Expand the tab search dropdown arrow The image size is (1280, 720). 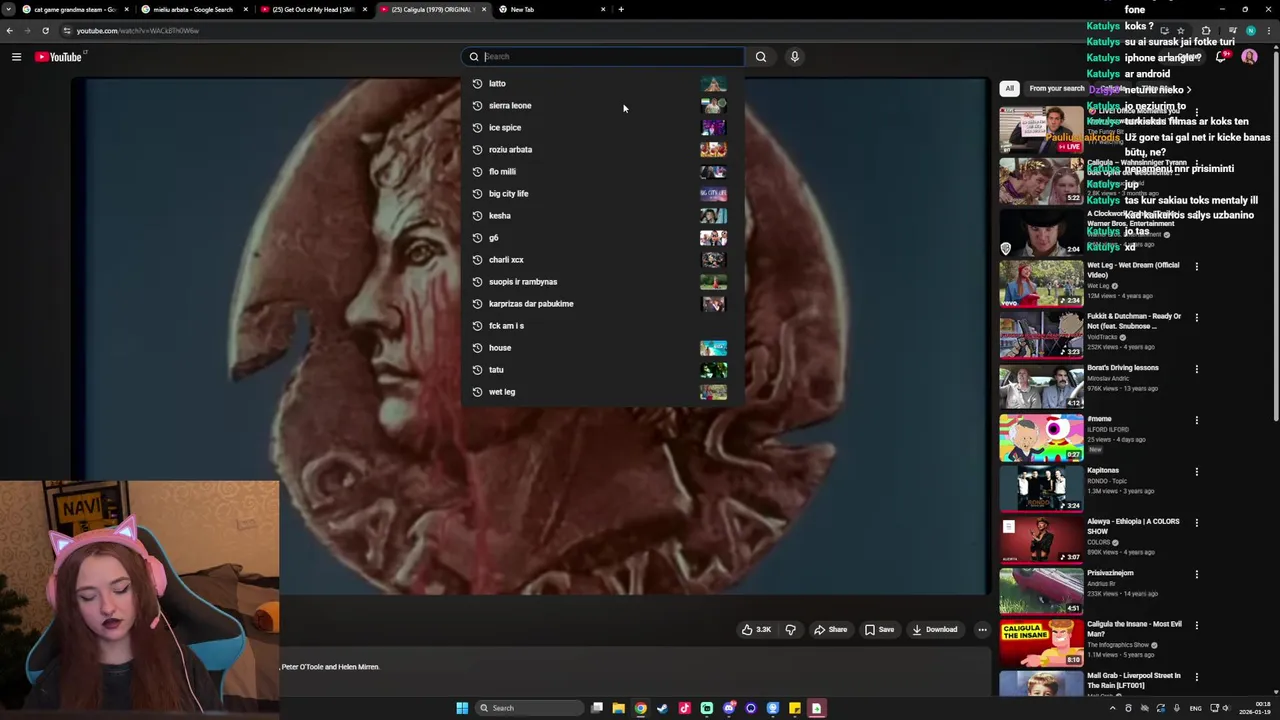8,9
